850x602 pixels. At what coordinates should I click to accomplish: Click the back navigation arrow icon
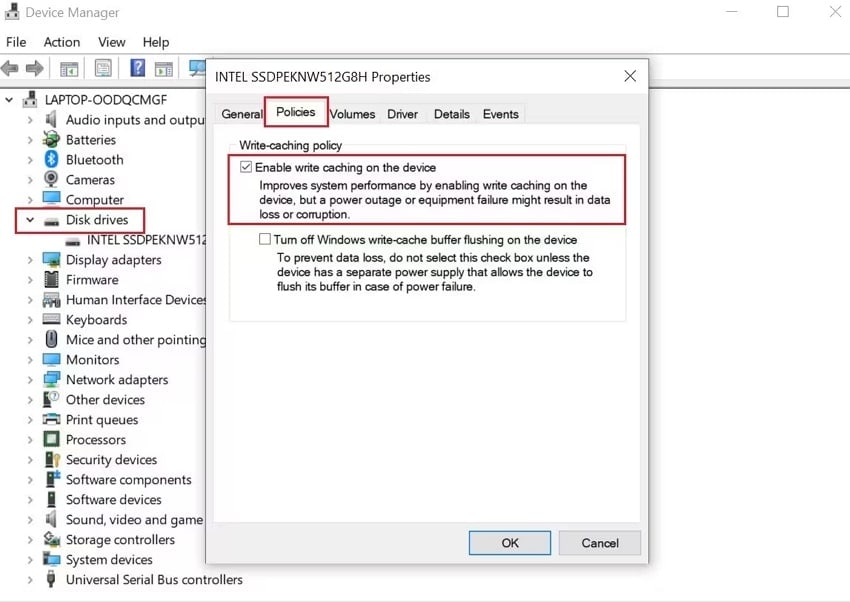click(x=10, y=68)
